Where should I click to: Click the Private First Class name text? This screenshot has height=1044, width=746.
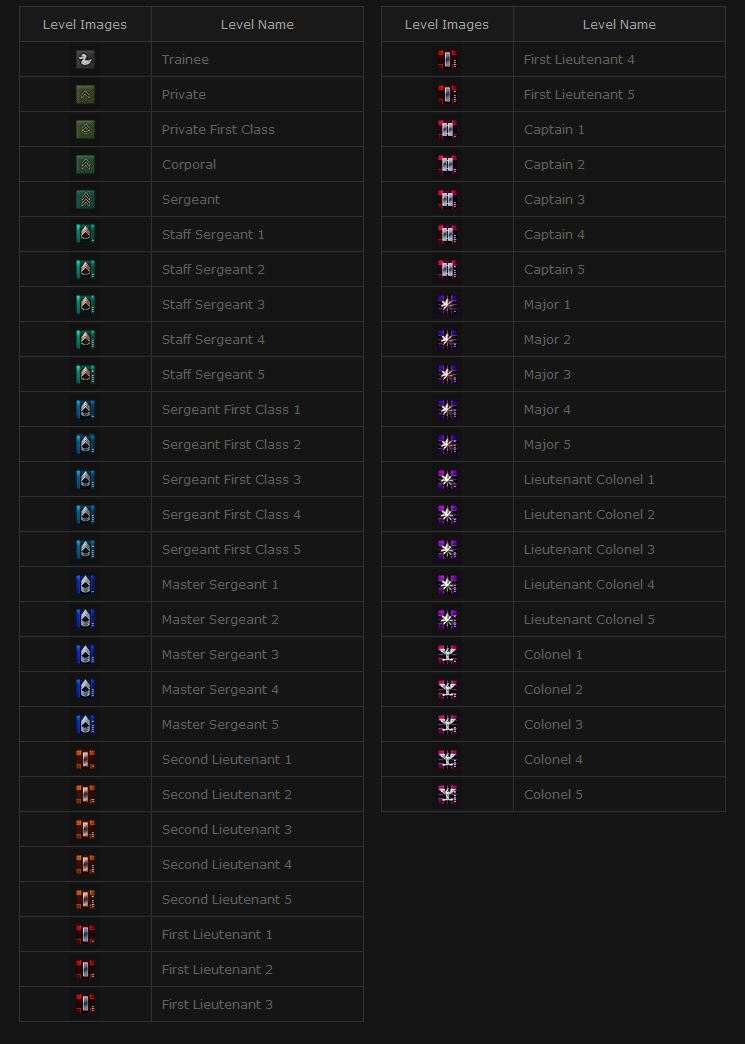point(218,130)
